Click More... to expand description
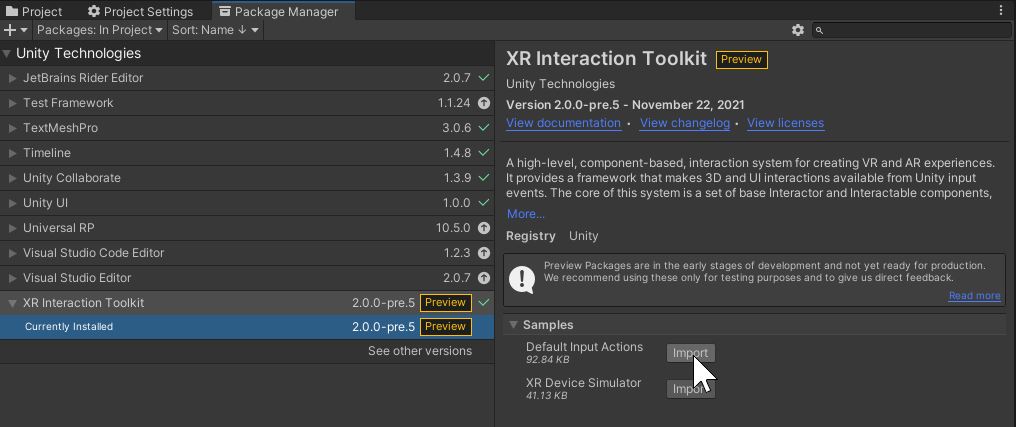 click(525, 214)
